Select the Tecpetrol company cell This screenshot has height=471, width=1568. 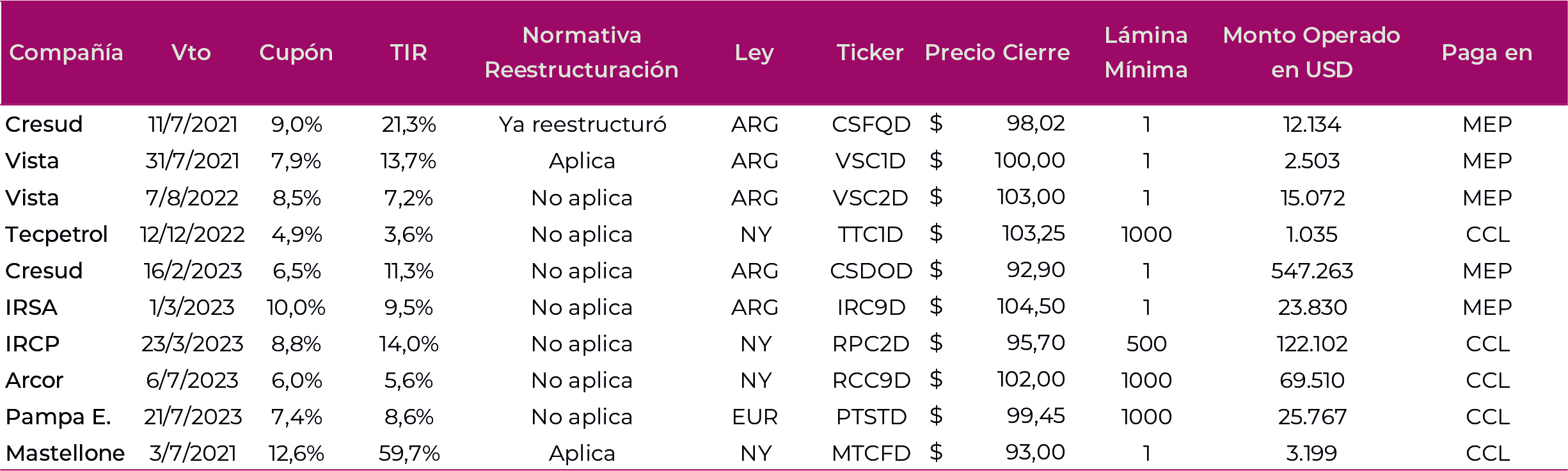[56, 234]
